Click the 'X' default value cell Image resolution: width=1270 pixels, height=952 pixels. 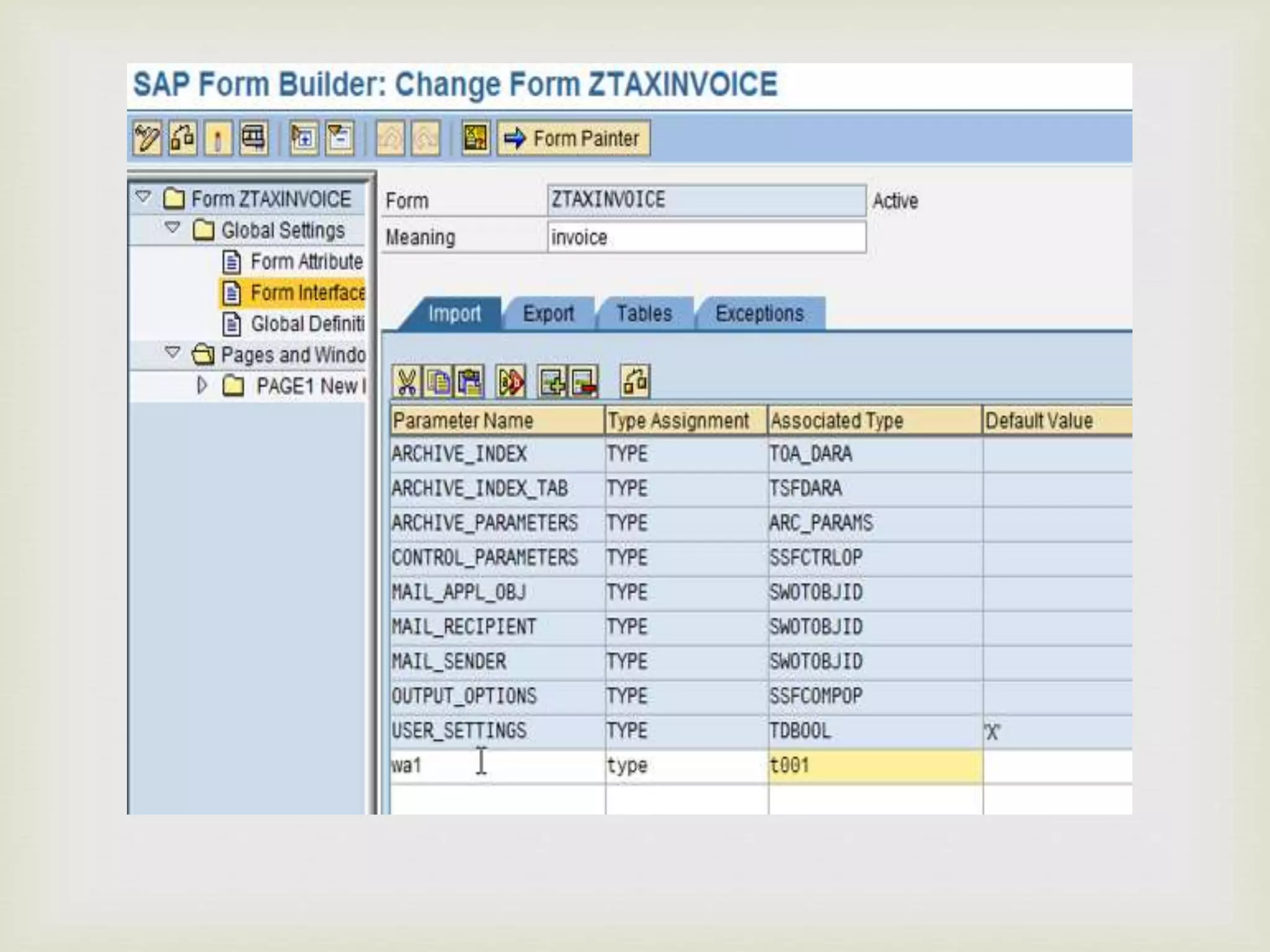tap(1057, 732)
